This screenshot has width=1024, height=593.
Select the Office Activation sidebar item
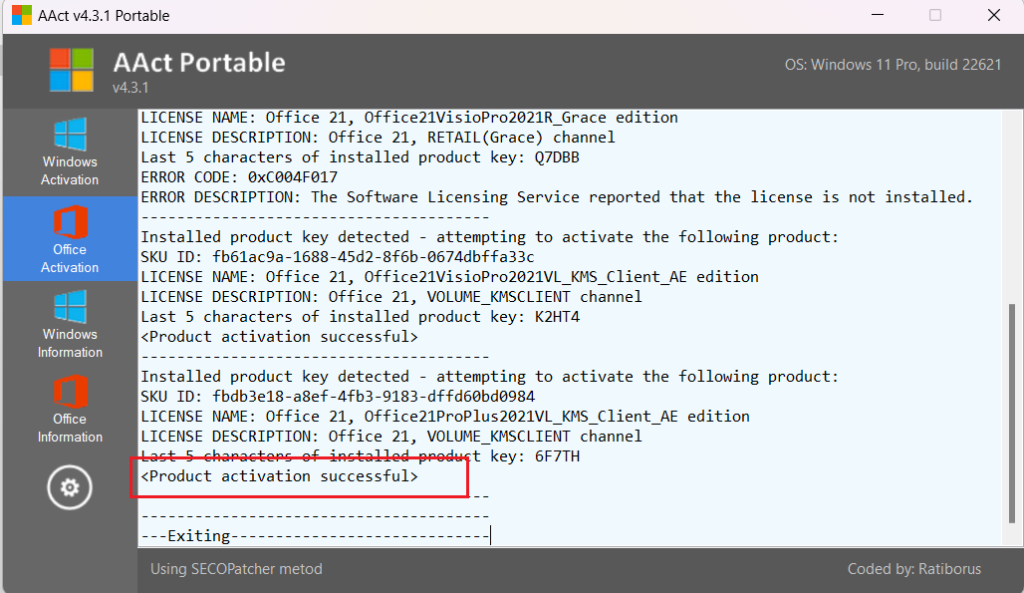[x=70, y=239]
